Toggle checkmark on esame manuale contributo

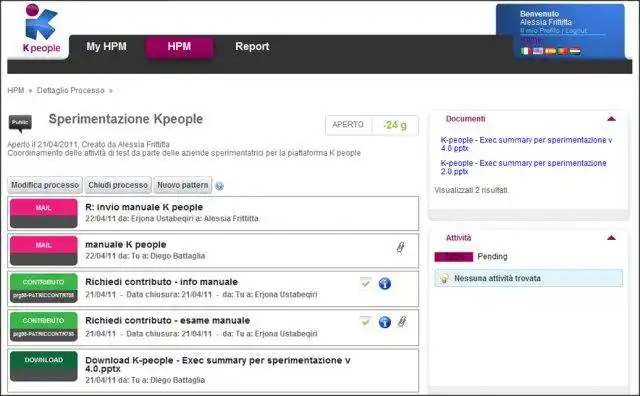[x=365, y=321]
